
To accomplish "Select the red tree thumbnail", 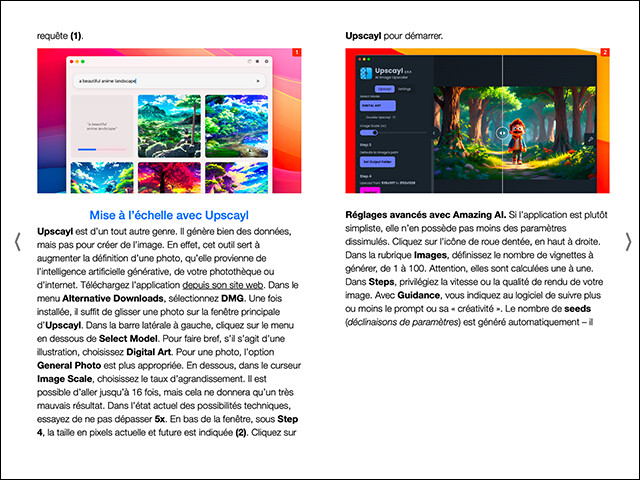I will point(169,178).
